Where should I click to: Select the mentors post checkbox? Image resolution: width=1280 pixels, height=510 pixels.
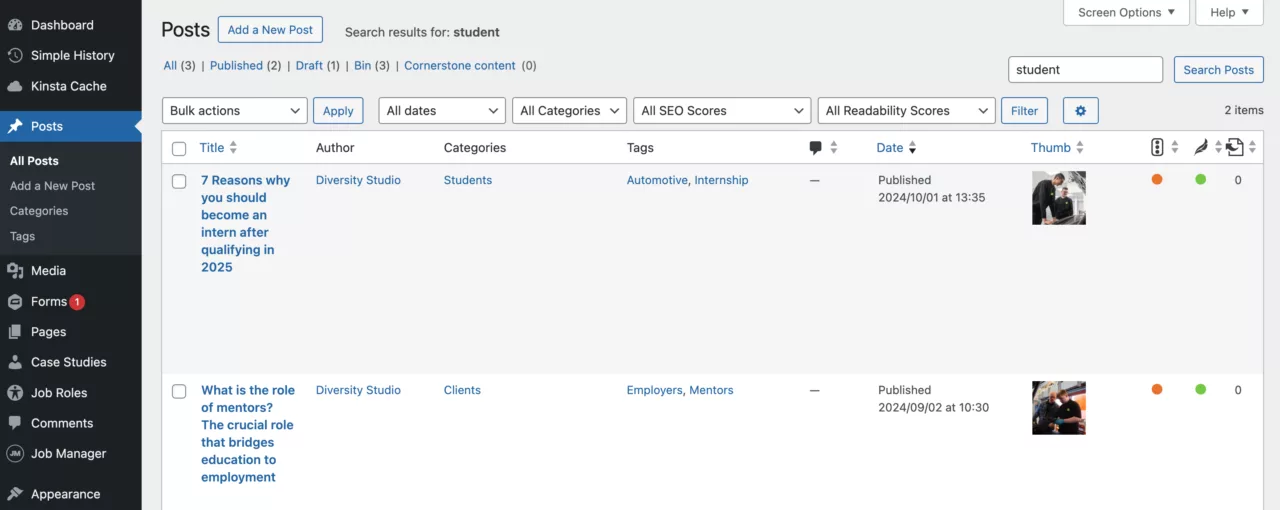[x=179, y=392]
